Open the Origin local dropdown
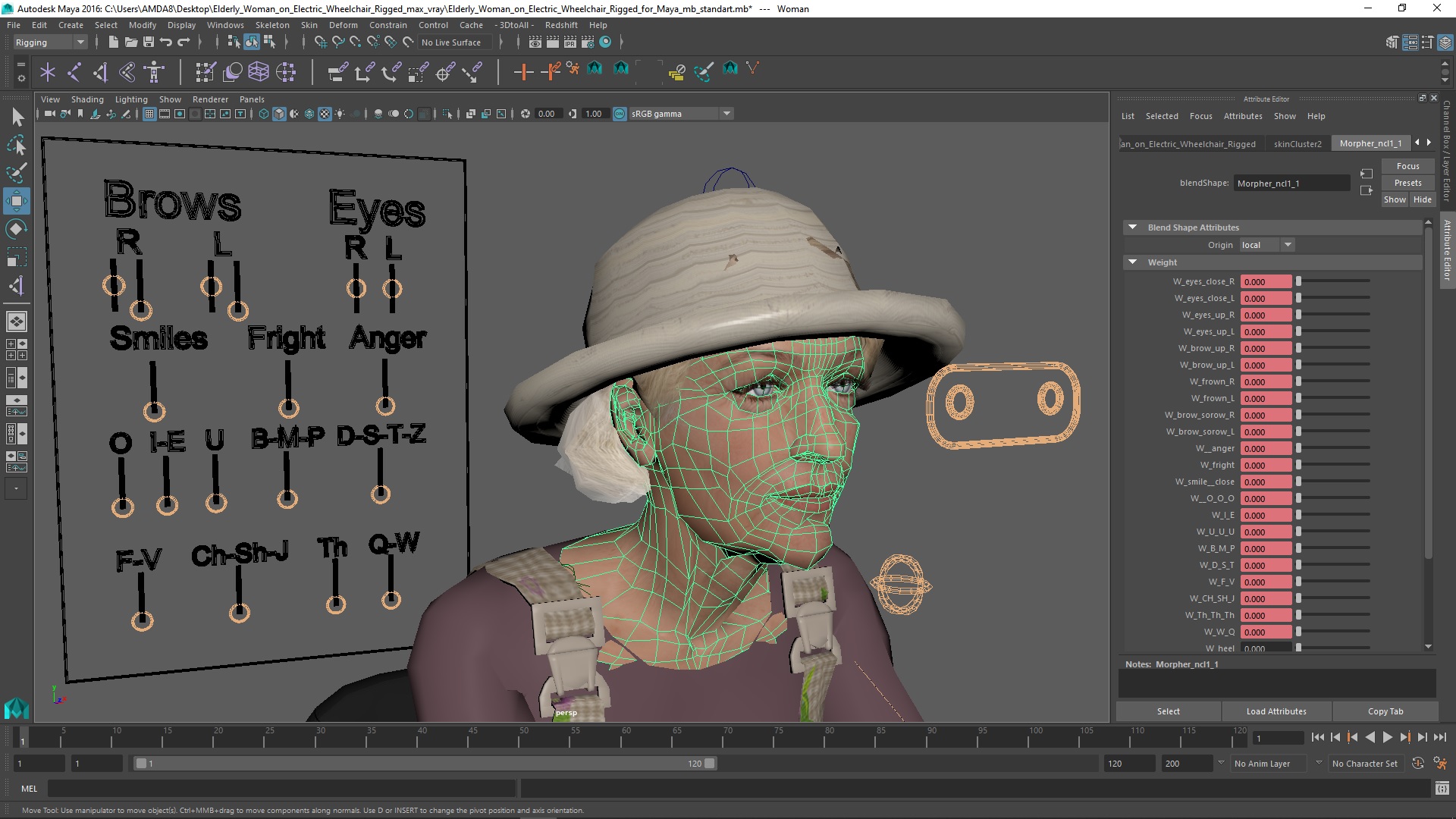Screen dimensions: 1456x819 (1267, 245)
